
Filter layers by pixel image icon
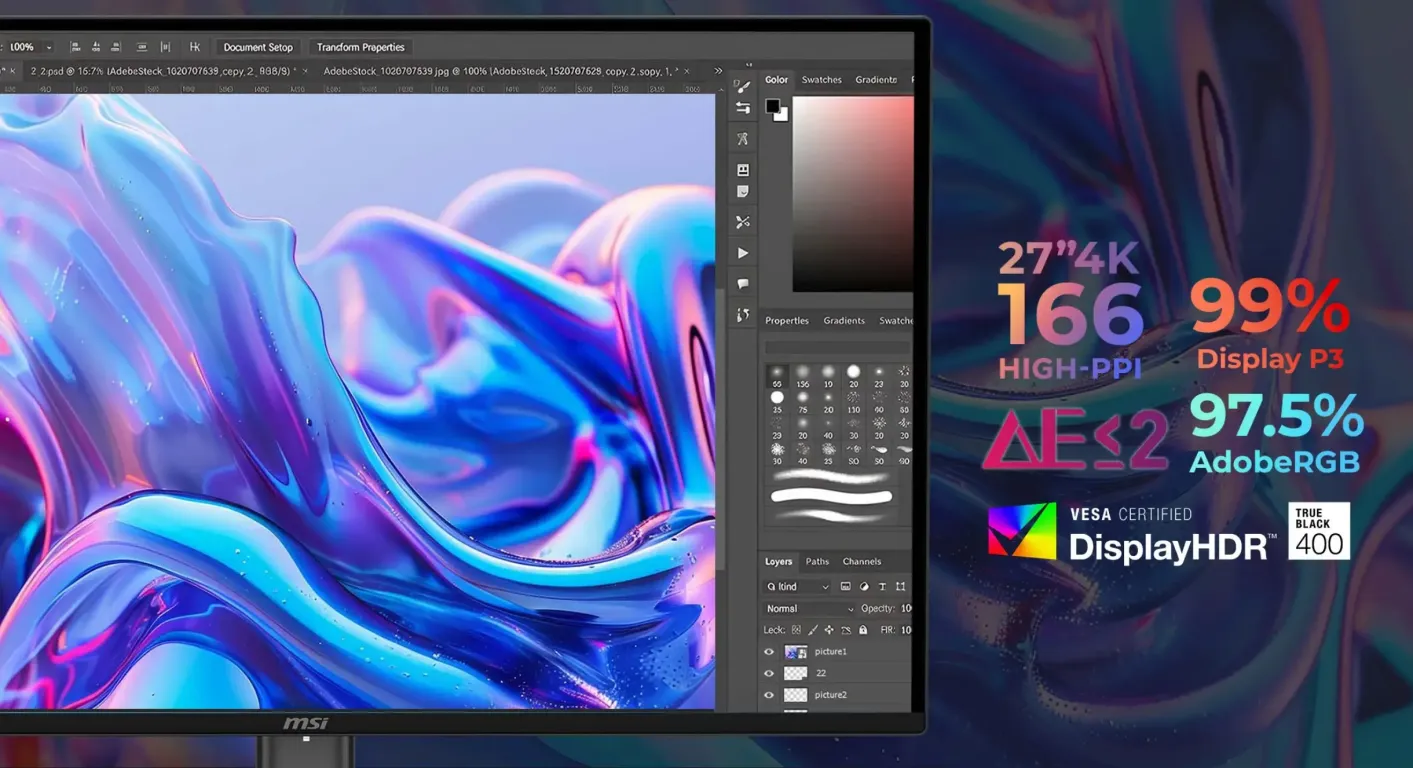click(845, 587)
